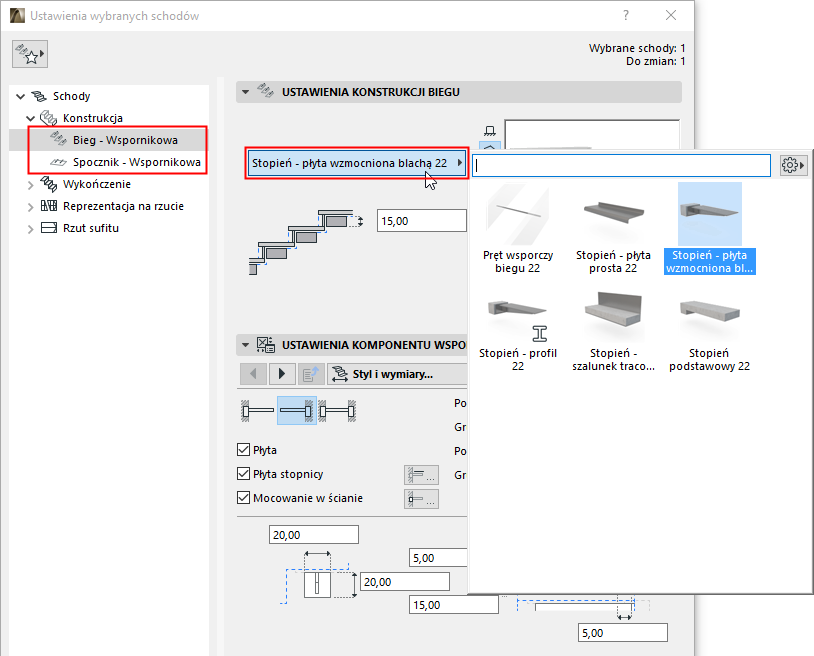Image resolution: width=814 pixels, height=656 pixels.
Task: Enable the Płyta checkbox
Action: [245, 450]
